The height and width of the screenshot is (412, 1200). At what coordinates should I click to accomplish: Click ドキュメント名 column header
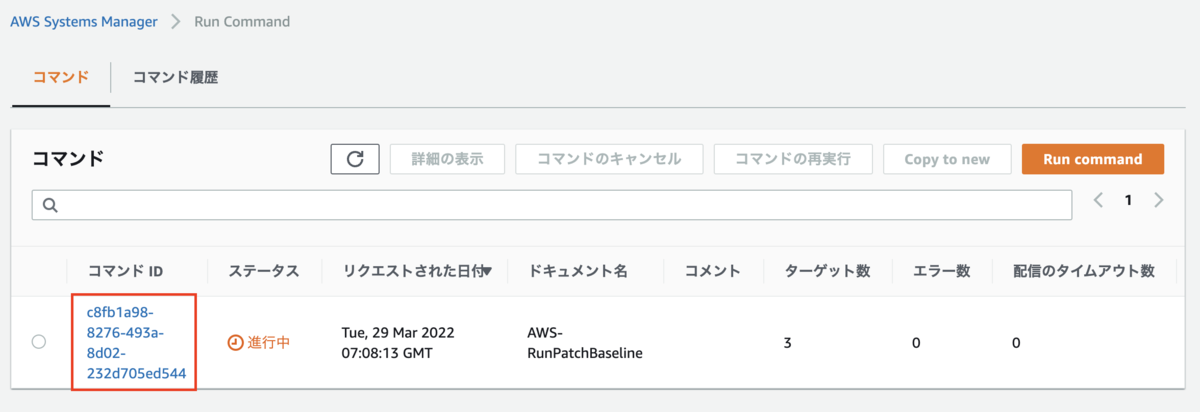click(x=577, y=271)
